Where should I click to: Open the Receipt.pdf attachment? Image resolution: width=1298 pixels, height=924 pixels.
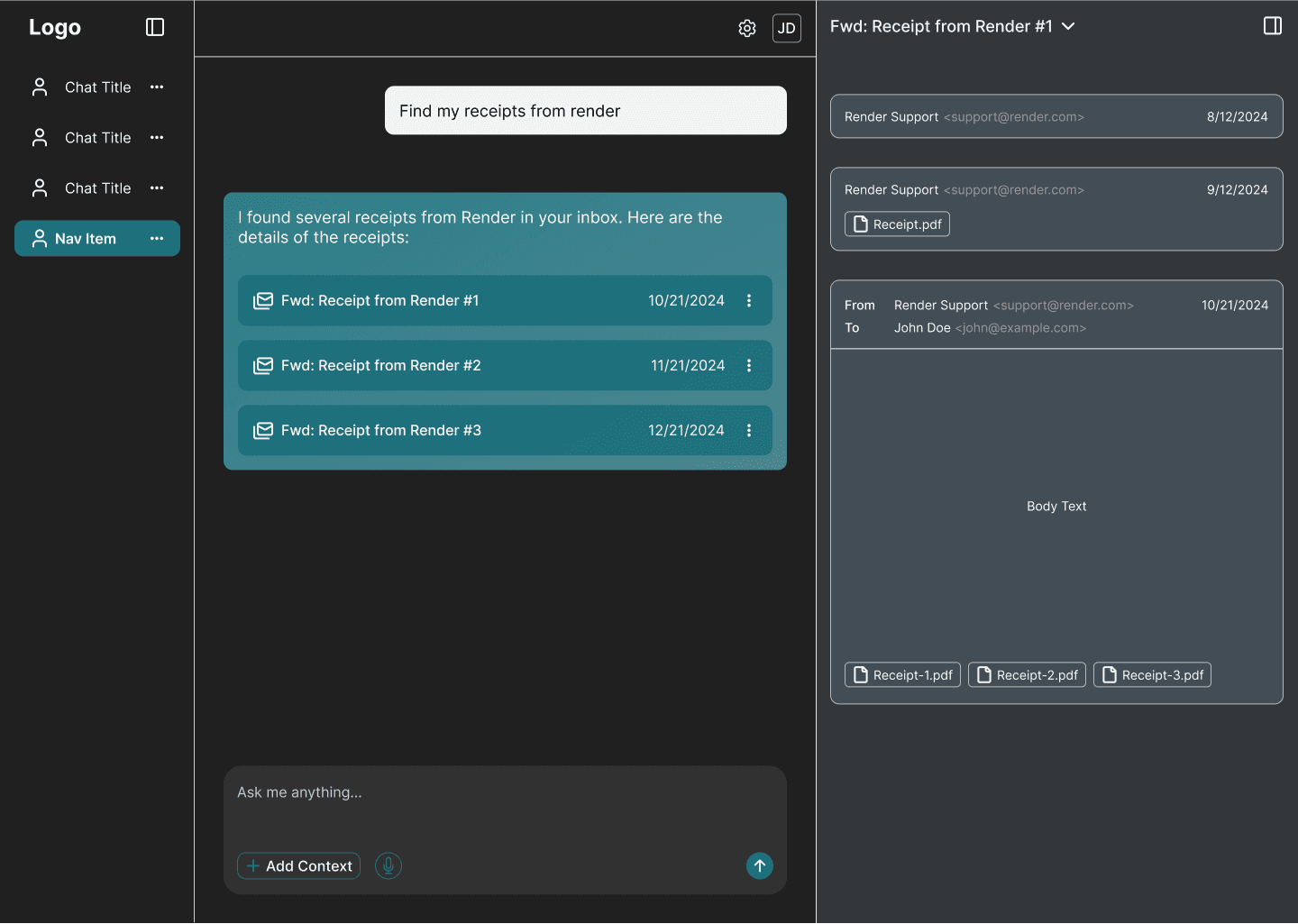tap(897, 224)
